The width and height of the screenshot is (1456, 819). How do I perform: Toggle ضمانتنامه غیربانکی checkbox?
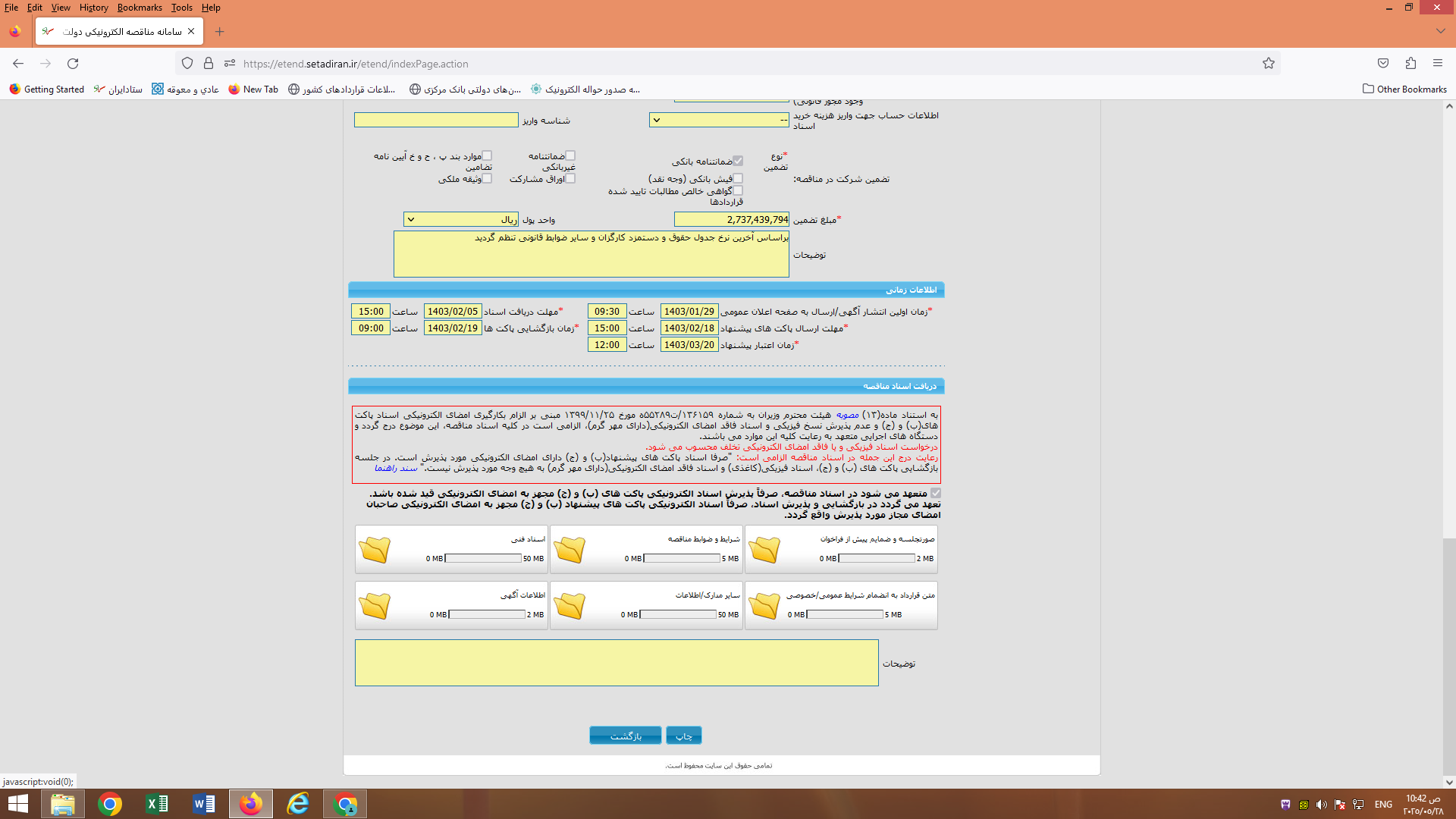pyautogui.click(x=570, y=155)
